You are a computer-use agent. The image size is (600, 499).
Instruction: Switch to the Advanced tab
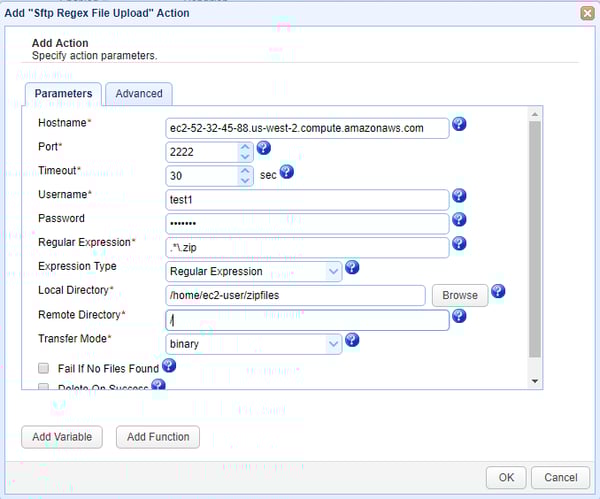(x=139, y=94)
